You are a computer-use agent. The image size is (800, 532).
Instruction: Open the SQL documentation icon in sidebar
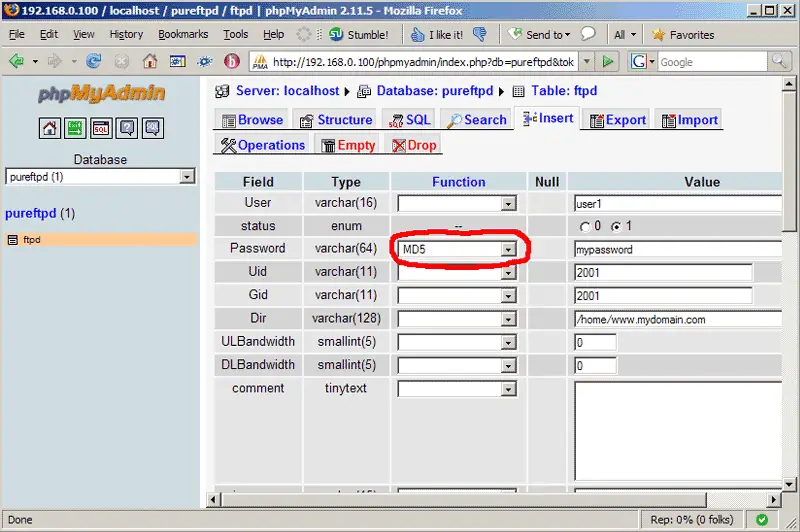[153, 128]
